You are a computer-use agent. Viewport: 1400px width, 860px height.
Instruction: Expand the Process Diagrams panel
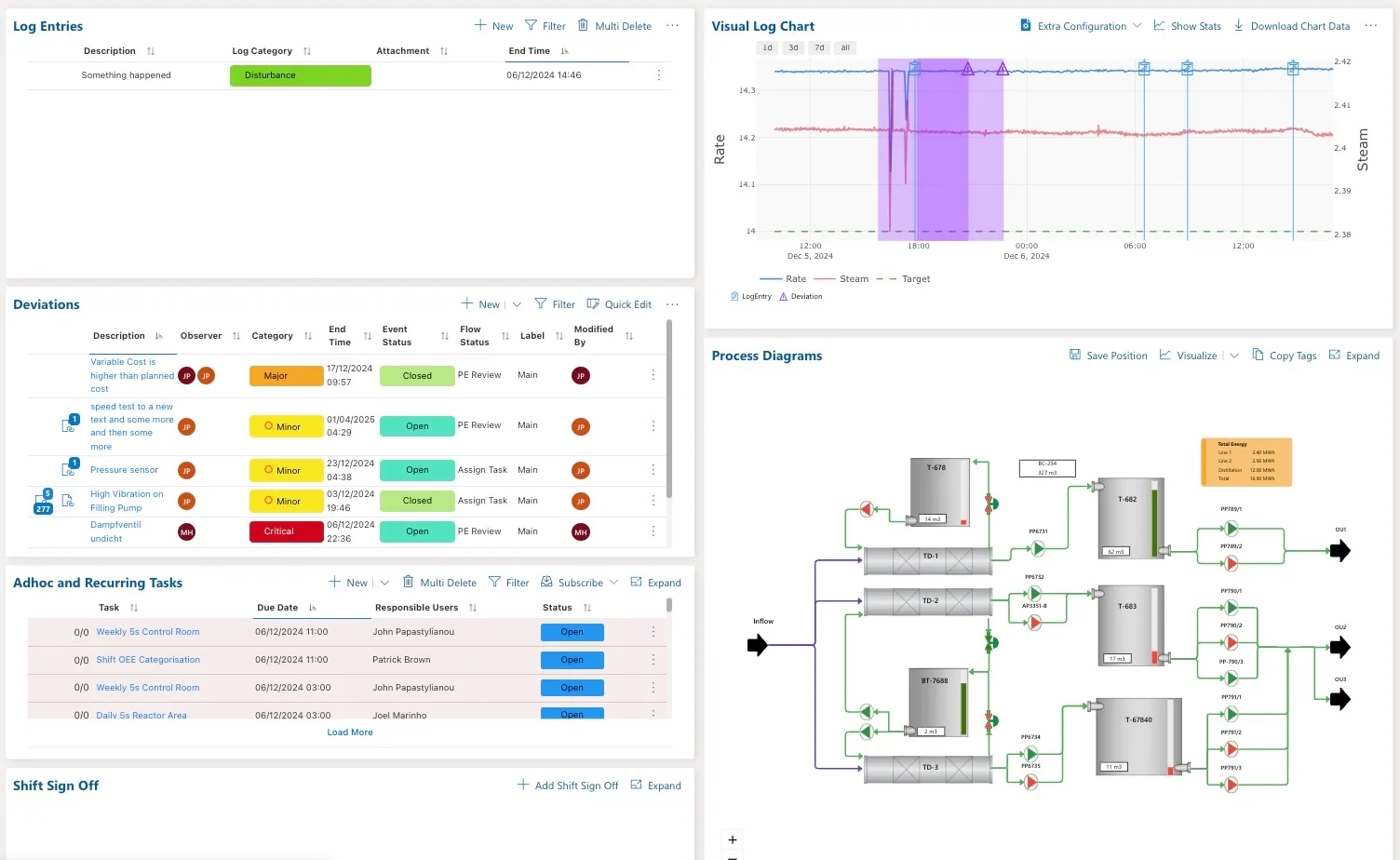(1353, 356)
